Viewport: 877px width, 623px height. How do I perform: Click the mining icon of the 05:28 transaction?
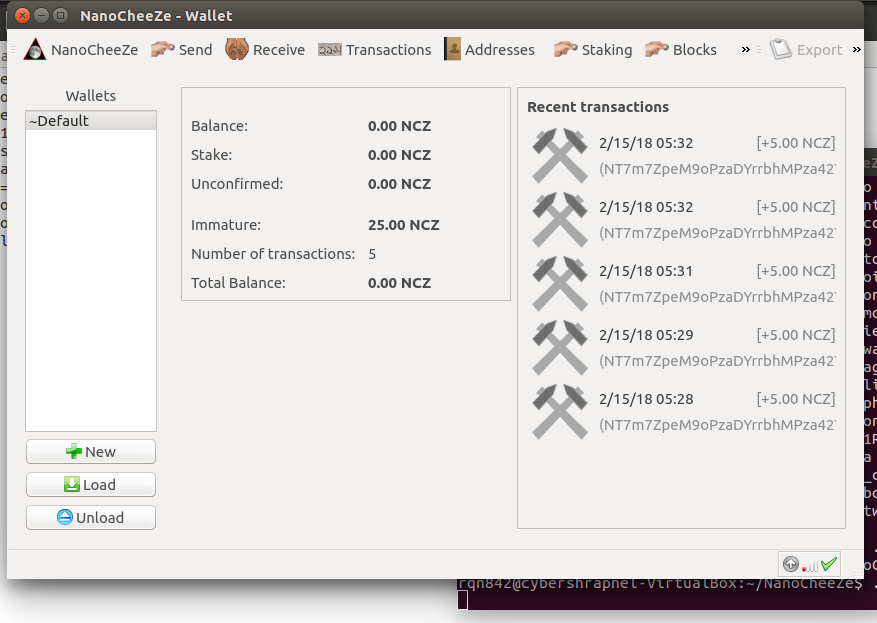click(560, 412)
